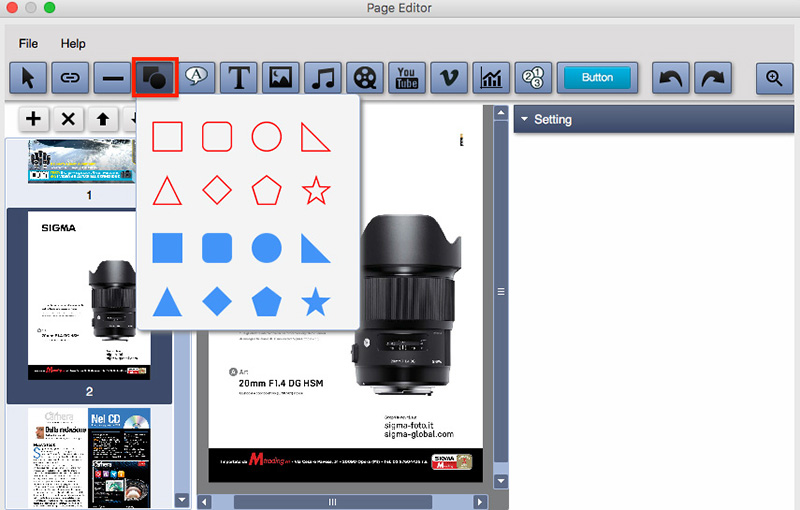
Task: Choose the filled blue right triangle
Action: click(x=315, y=248)
